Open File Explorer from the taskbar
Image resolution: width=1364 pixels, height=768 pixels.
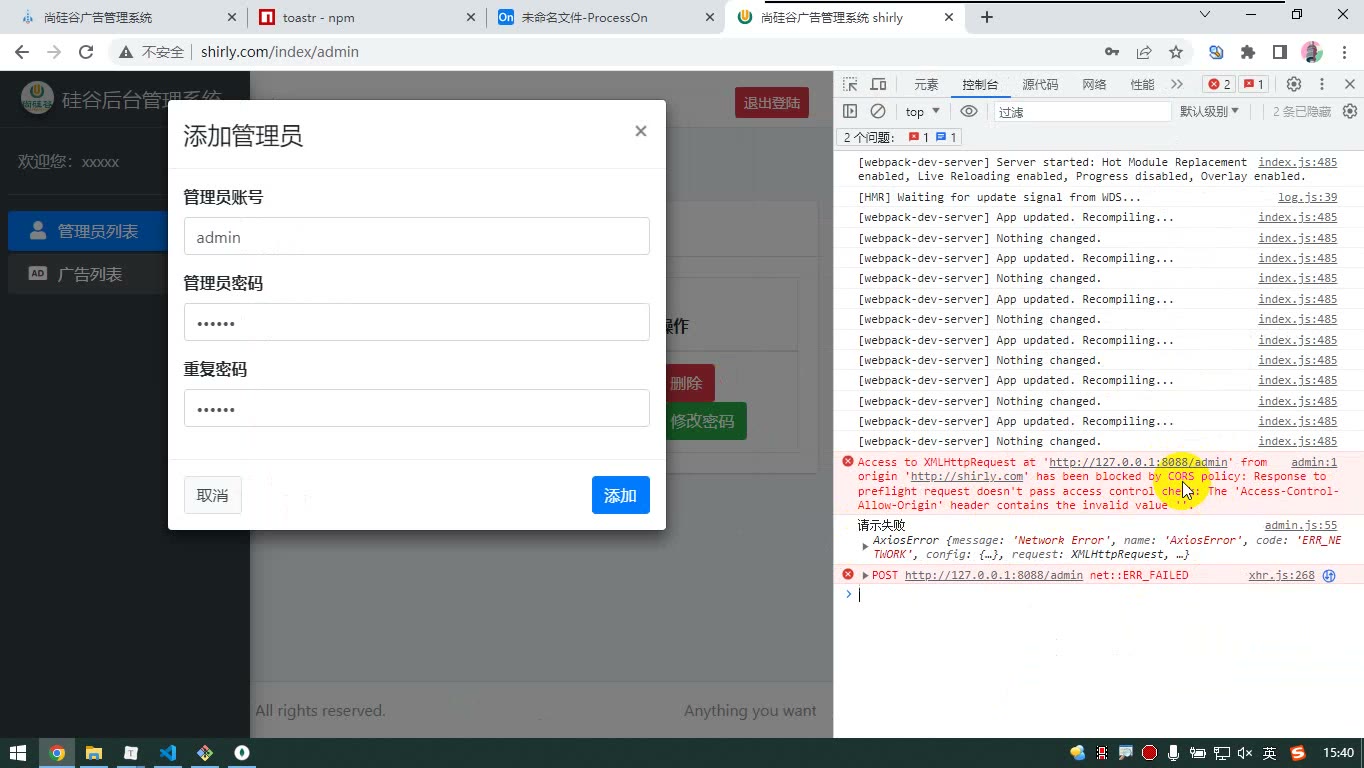point(93,753)
